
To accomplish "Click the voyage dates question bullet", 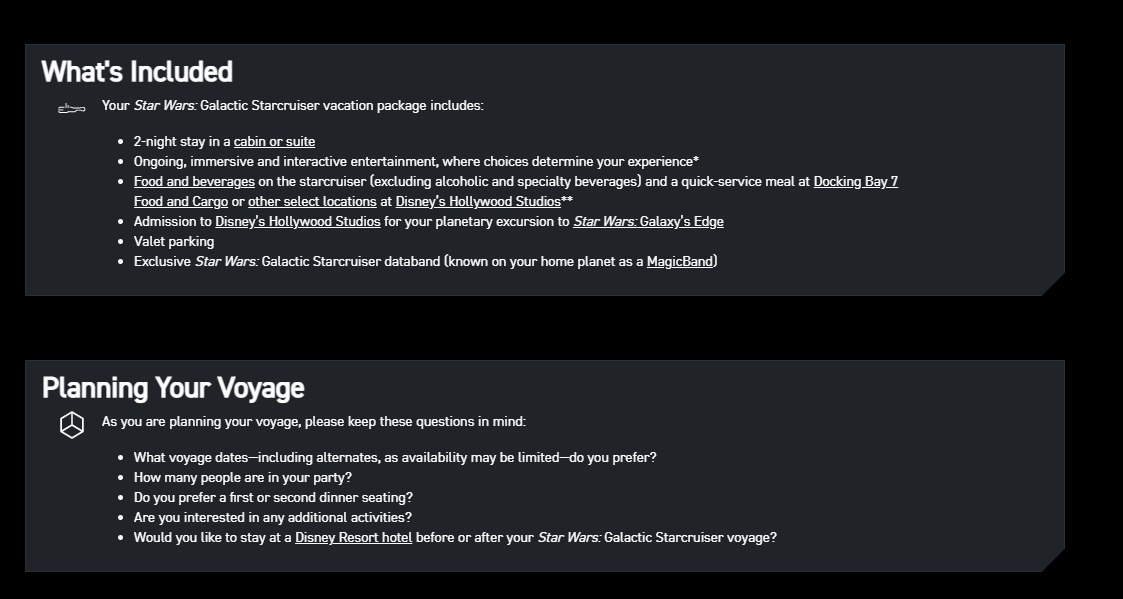I will (395, 458).
